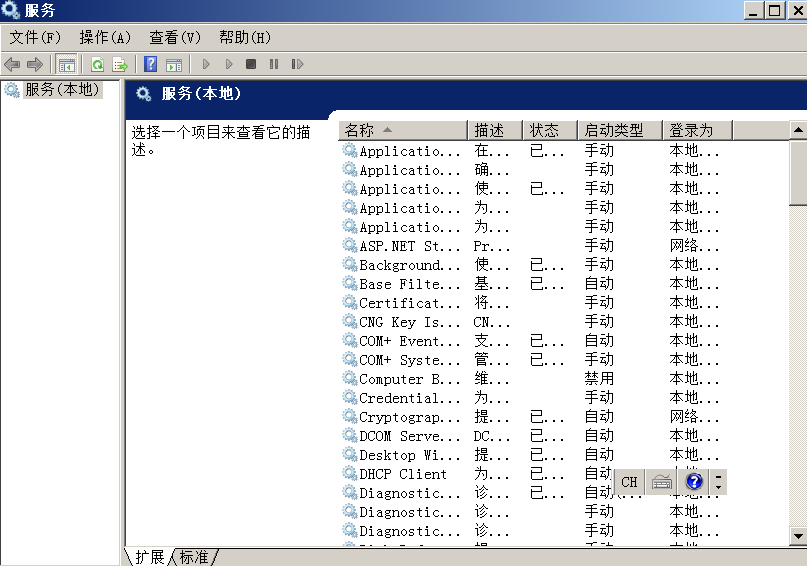
Task: Sort services by the 名称 column header
Action: (402, 130)
